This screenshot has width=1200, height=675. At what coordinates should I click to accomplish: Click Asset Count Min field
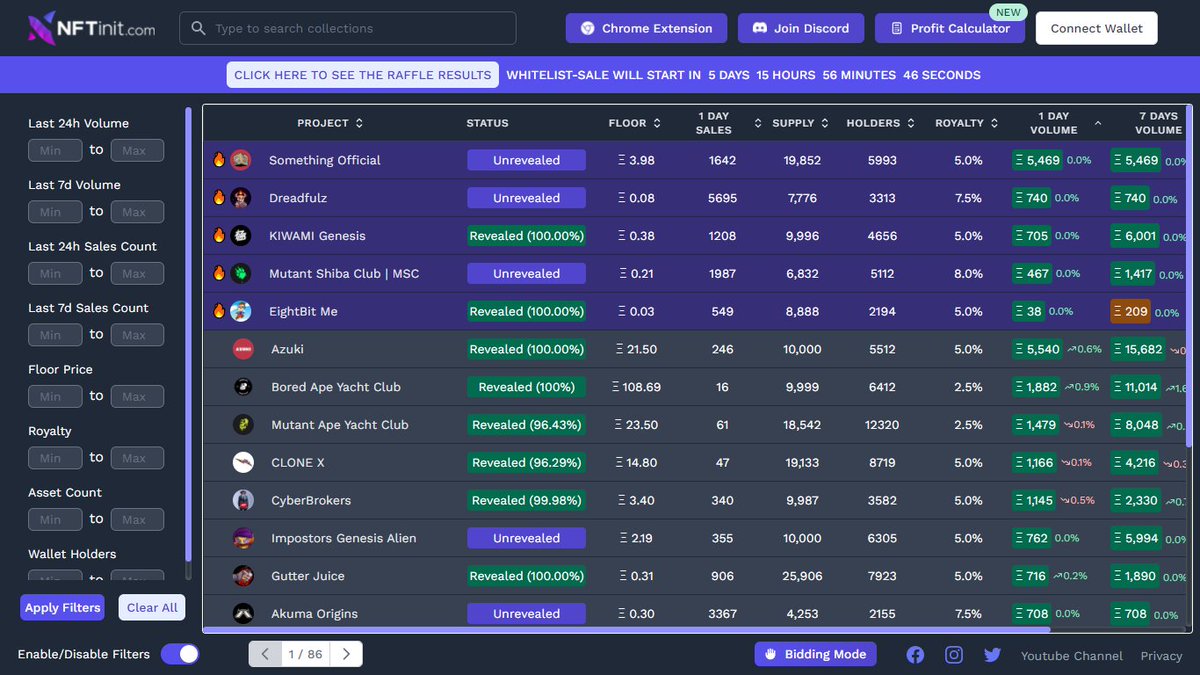click(55, 519)
